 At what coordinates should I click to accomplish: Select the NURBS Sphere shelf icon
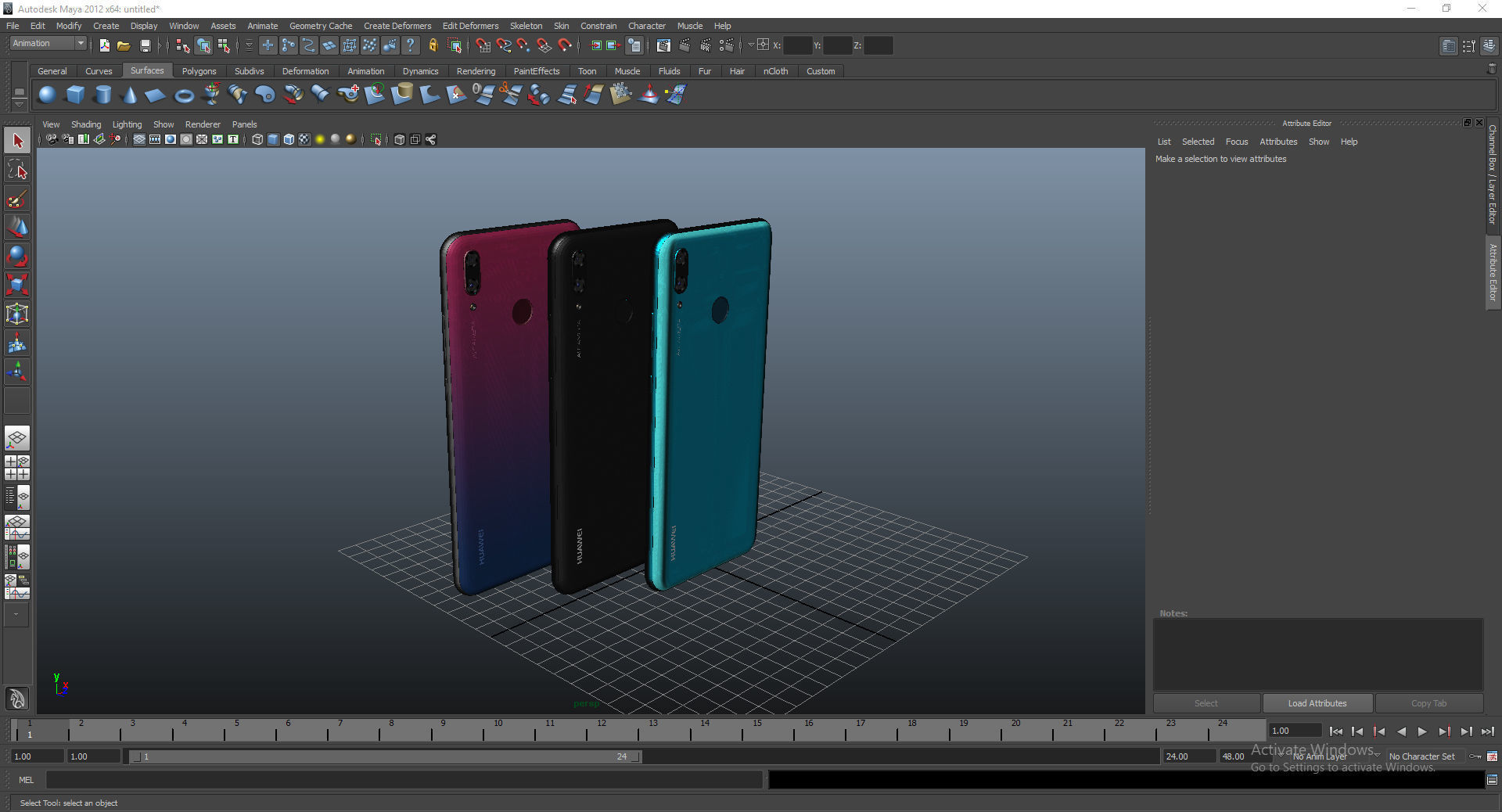[47, 95]
